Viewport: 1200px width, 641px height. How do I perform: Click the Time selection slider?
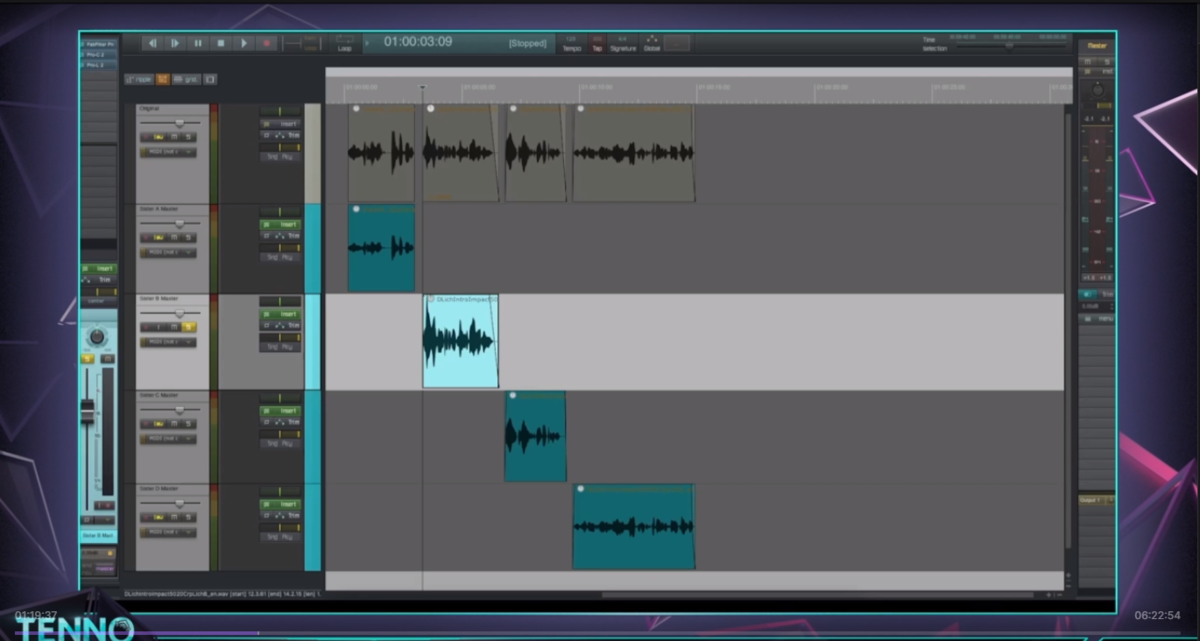point(1010,45)
